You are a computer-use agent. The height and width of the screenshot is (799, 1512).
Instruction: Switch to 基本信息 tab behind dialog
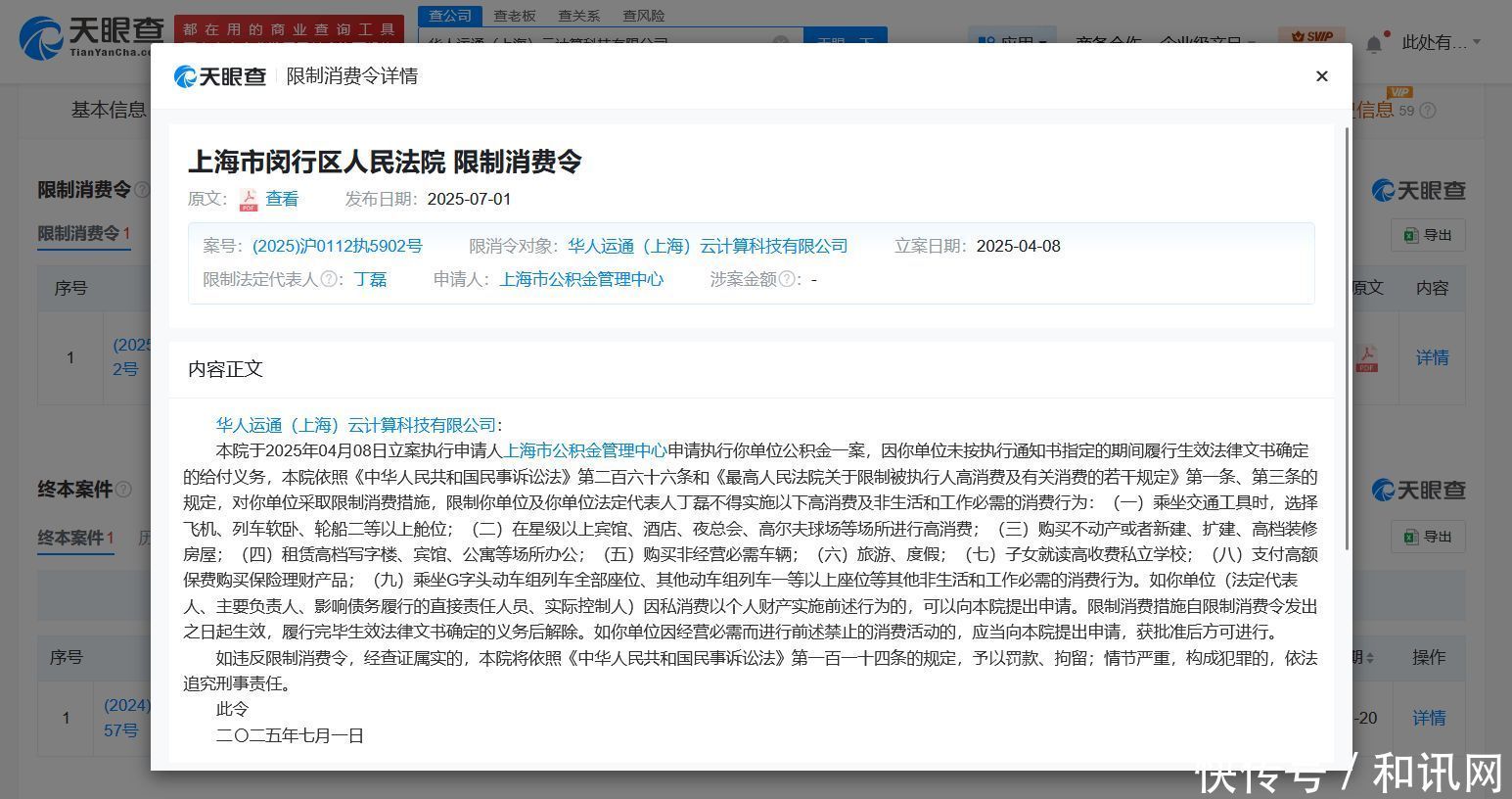[109, 110]
